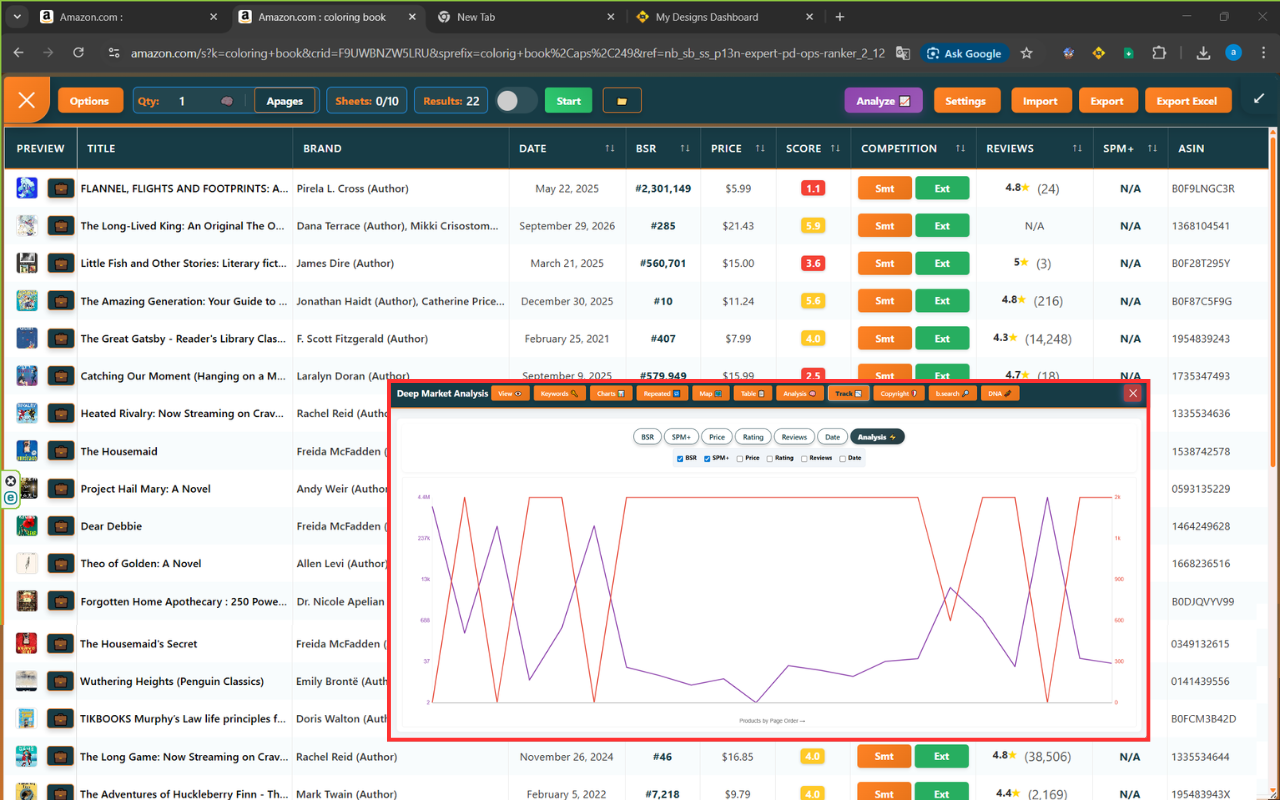The width and height of the screenshot is (1280, 800).
Task: Close the orange X extension panel button
Action: pyautogui.click(x=27, y=100)
